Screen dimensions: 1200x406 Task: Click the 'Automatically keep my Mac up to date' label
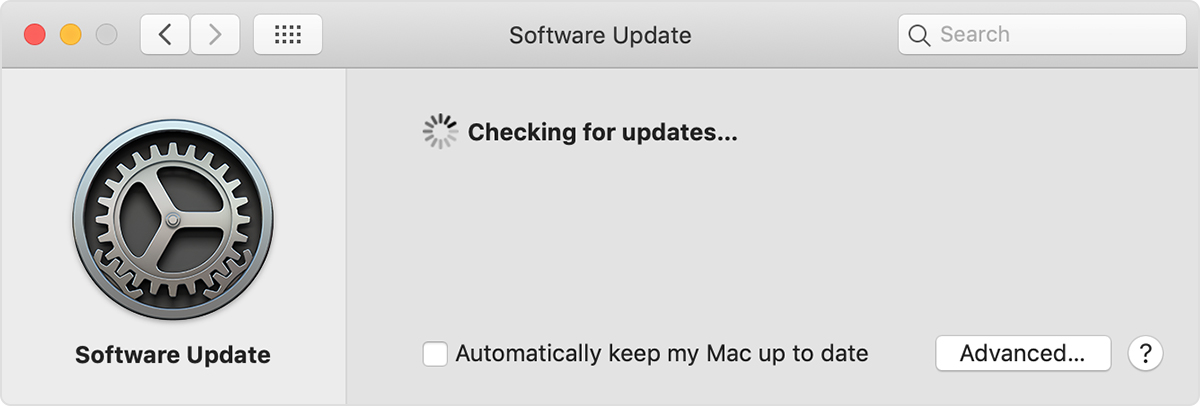coord(662,354)
